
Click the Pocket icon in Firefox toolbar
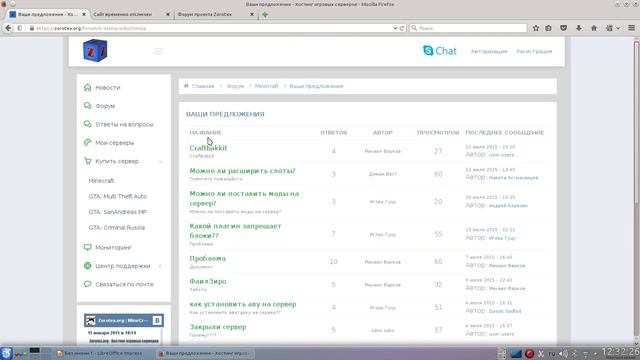point(564,28)
